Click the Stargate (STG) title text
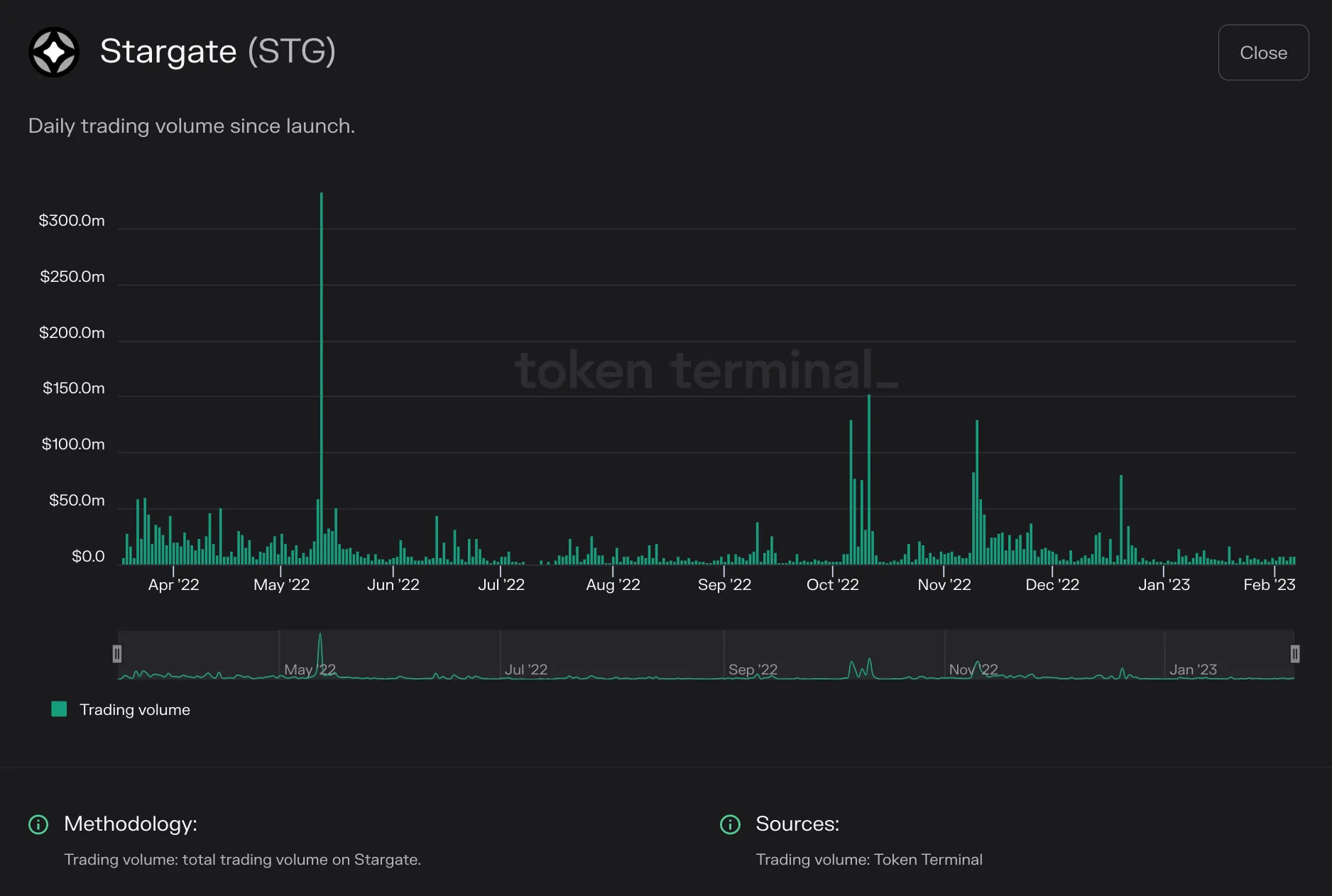Screen dimensions: 1332x896 (x=218, y=51)
